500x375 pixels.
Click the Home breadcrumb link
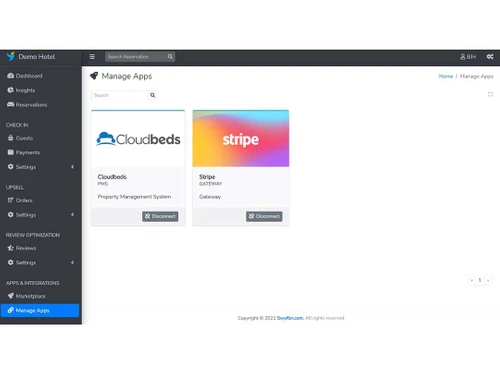(446, 76)
